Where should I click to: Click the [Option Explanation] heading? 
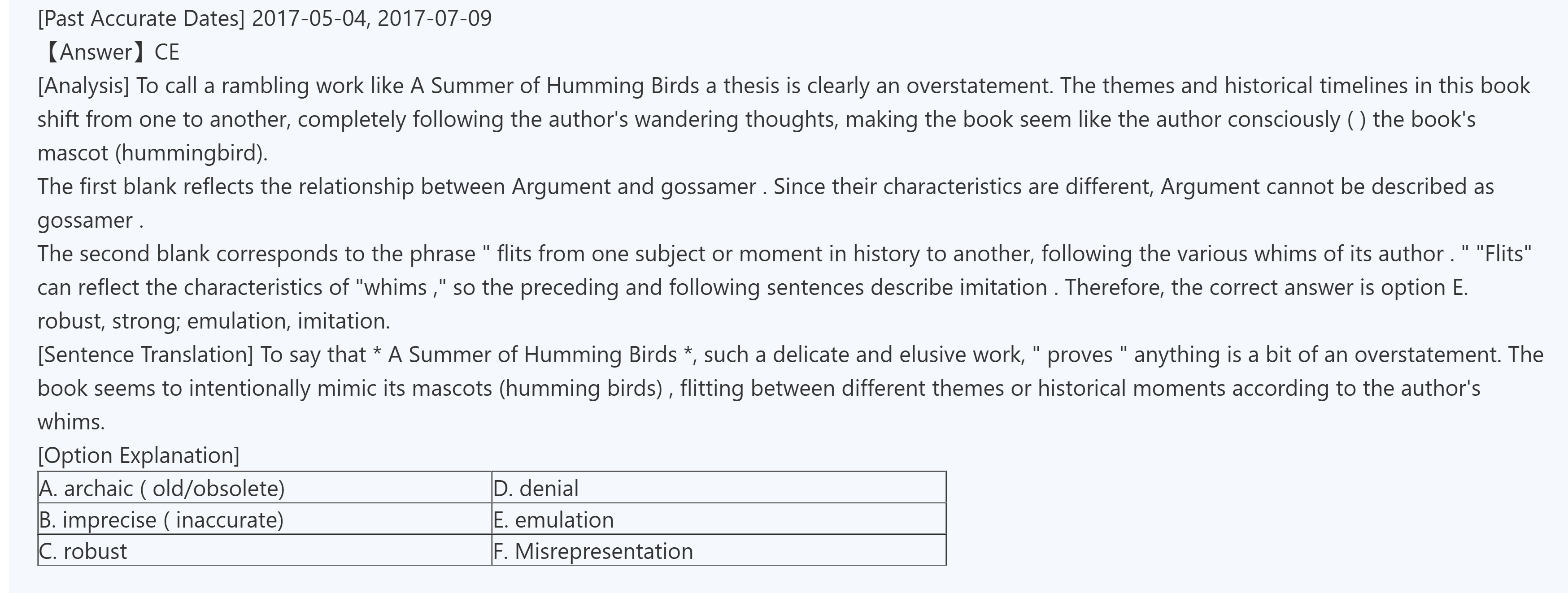click(x=139, y=455)
